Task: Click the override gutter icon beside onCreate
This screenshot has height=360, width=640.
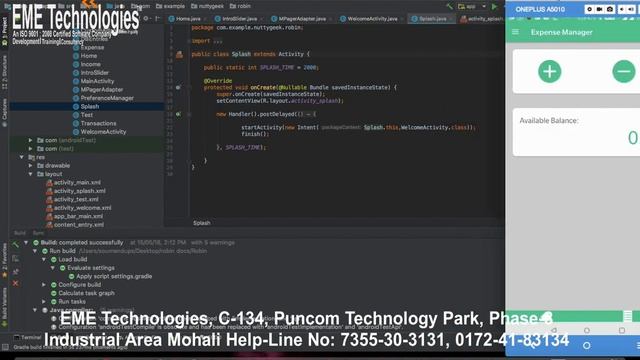Action: (178, 87)
